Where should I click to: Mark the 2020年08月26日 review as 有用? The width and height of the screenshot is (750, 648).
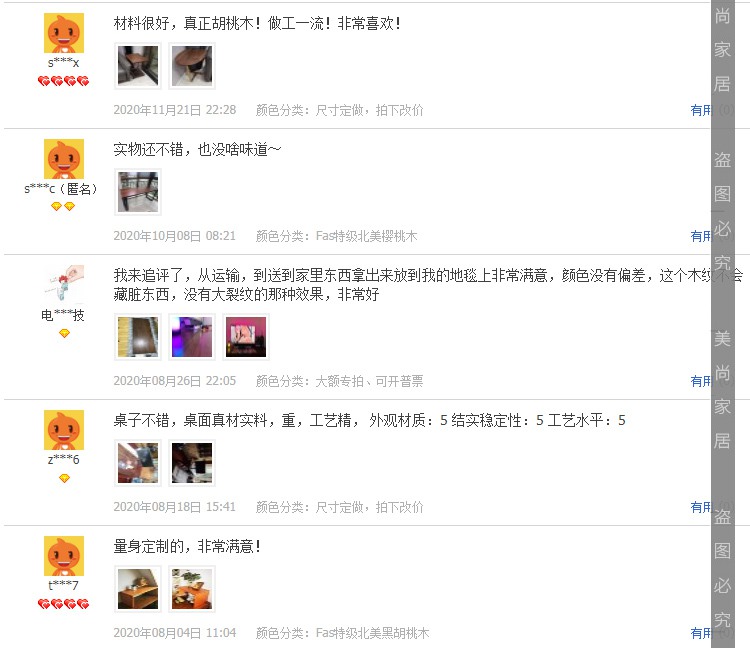pyautogui.click(x=701, y=381)
